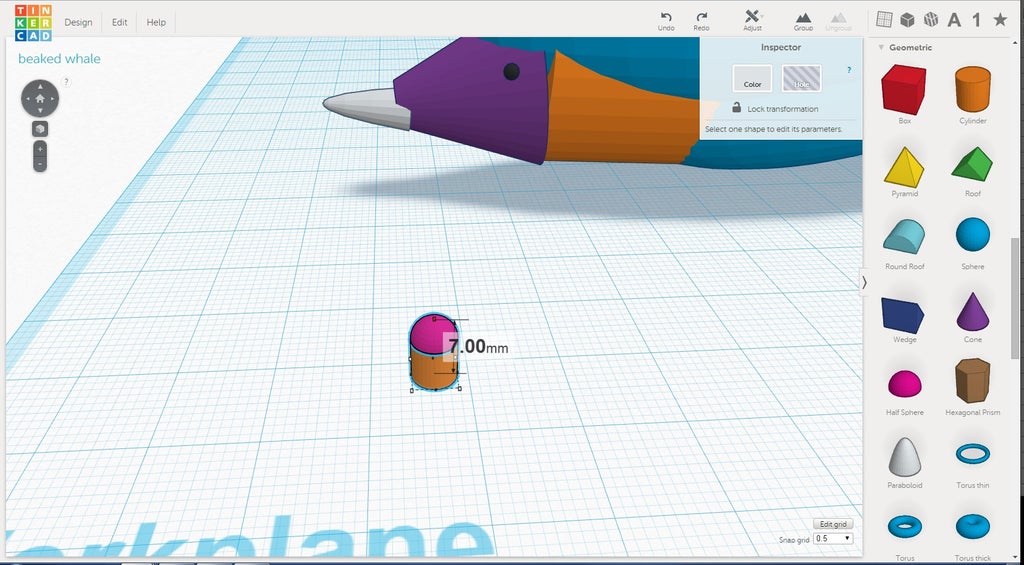Click the Undo button
This screenshot has width=1024, height=565.
[666, 21]
